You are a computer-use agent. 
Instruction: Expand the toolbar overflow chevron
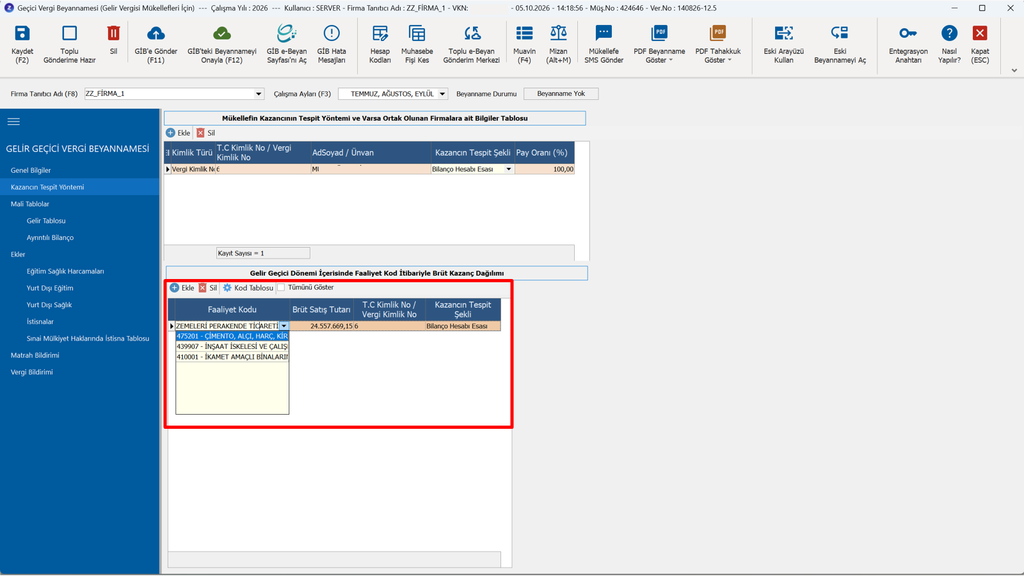(x=1014, y=70)
